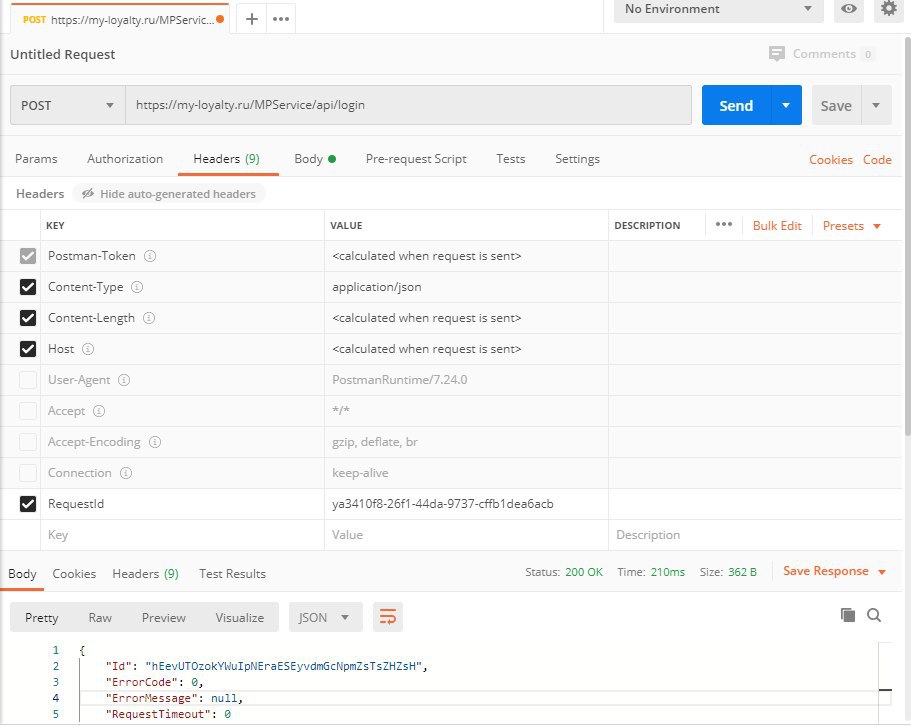Expand the Send button arrow options

pos(786,105)
